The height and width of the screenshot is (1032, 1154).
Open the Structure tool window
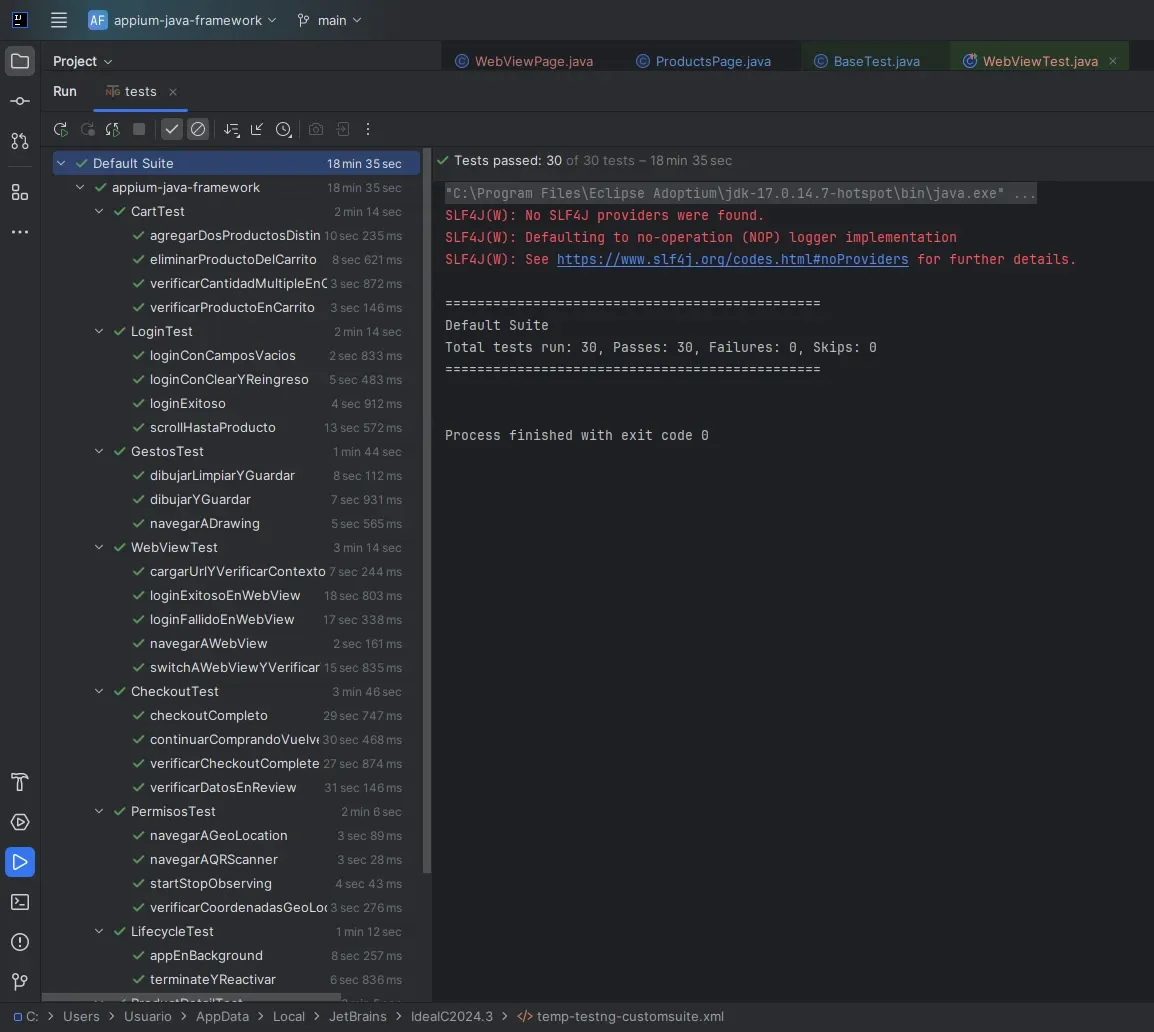(x=20, y=193)
